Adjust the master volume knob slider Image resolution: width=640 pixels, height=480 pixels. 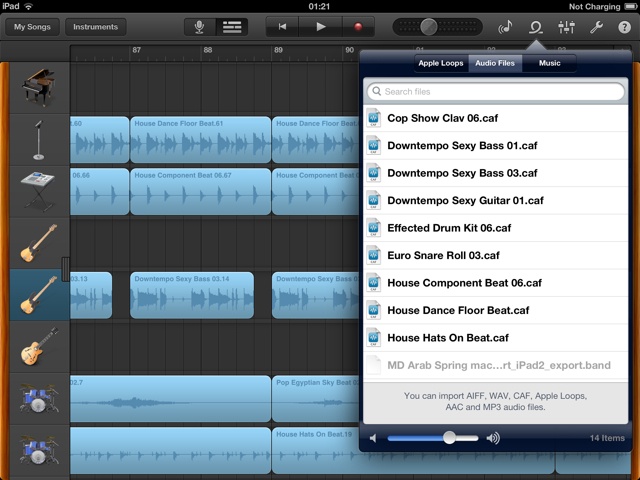click(x=429, y=27)
